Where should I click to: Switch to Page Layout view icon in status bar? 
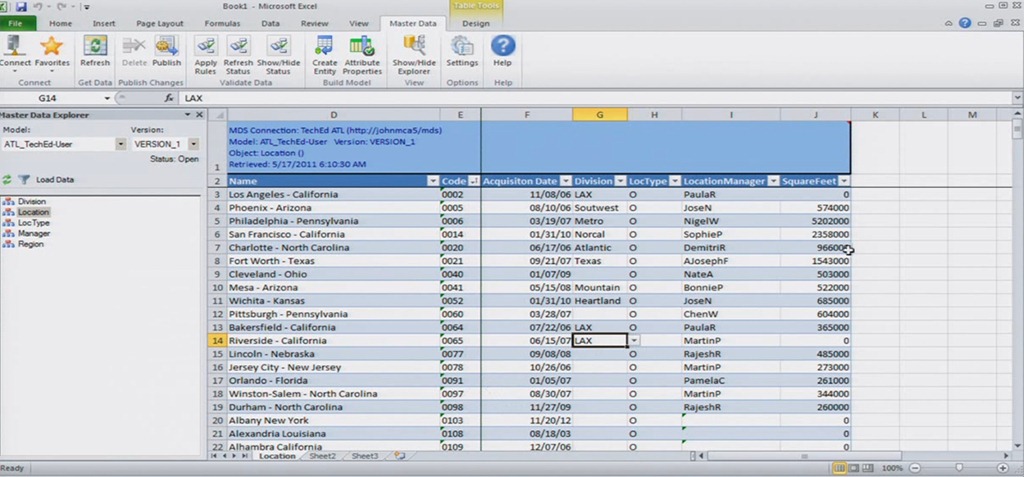click(x=854, y=468)
